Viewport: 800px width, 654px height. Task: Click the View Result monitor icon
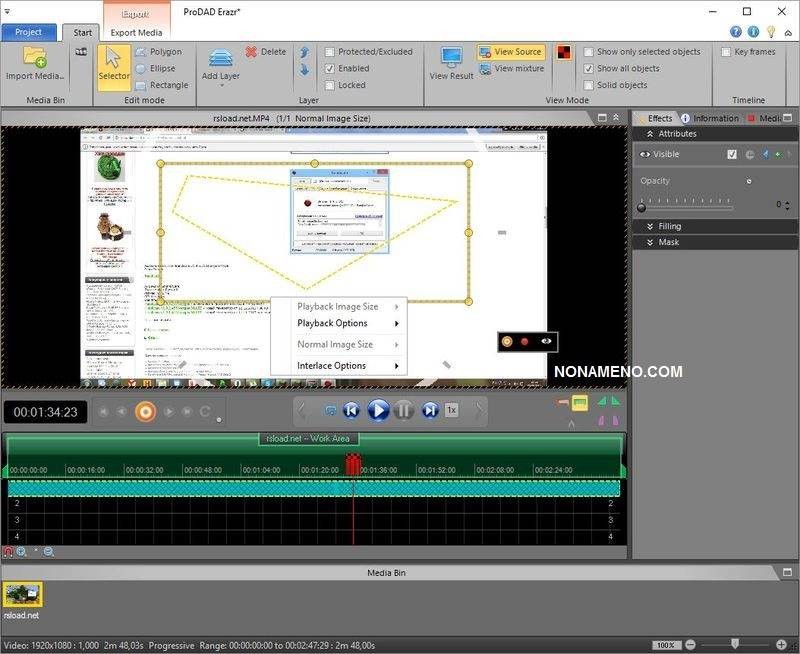coord(451,63)
